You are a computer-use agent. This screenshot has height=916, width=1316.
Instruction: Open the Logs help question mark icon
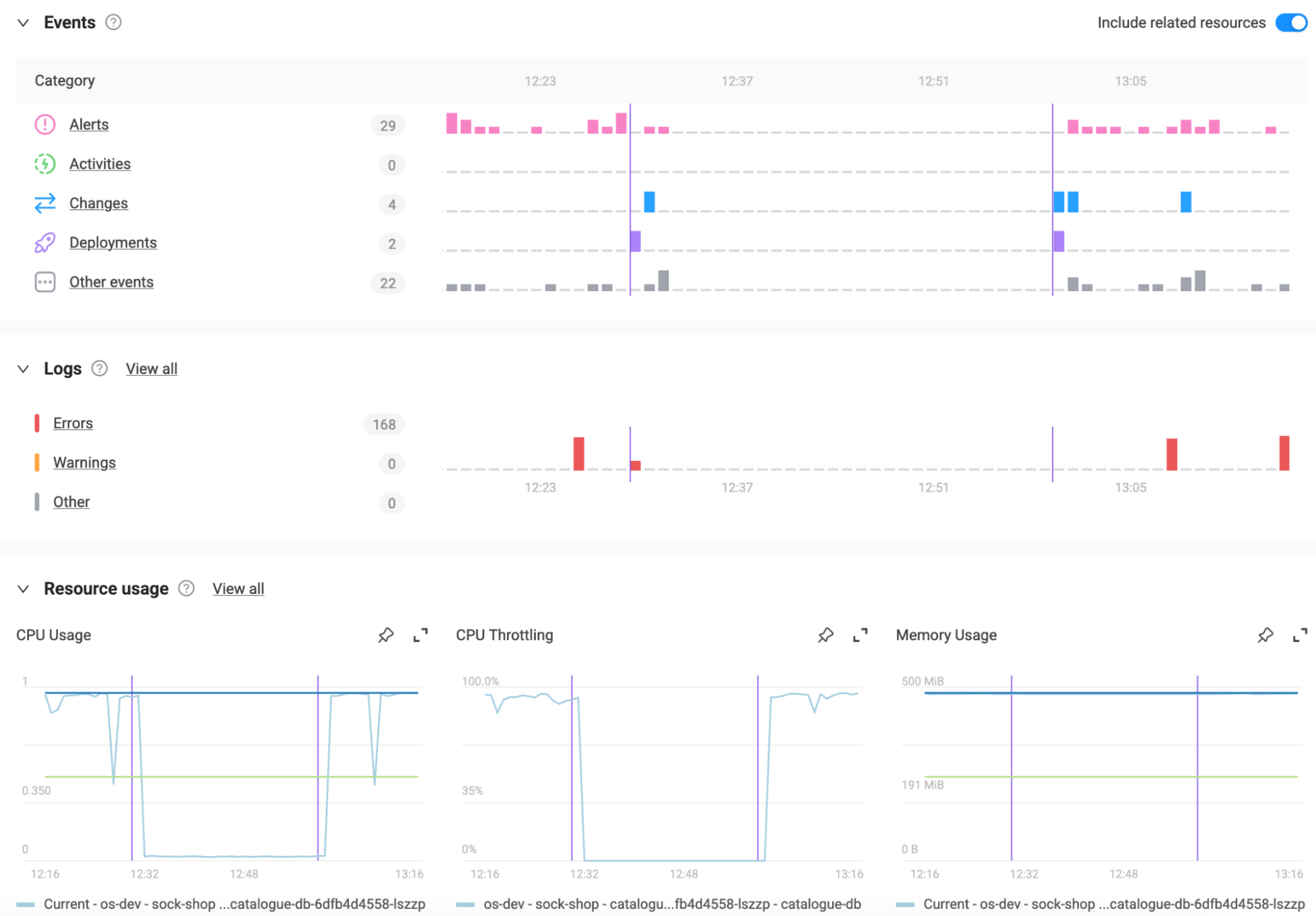click(x=99, y=368)
